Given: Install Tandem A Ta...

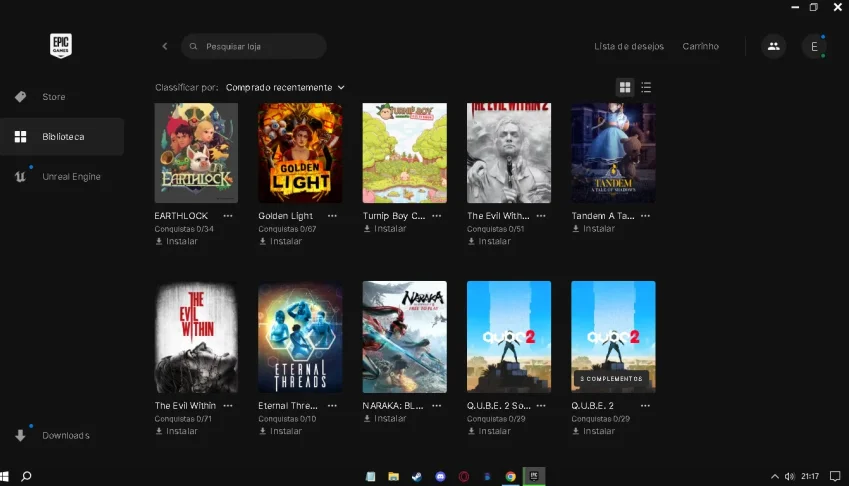Looking at the screenshot, I should 593,229.
